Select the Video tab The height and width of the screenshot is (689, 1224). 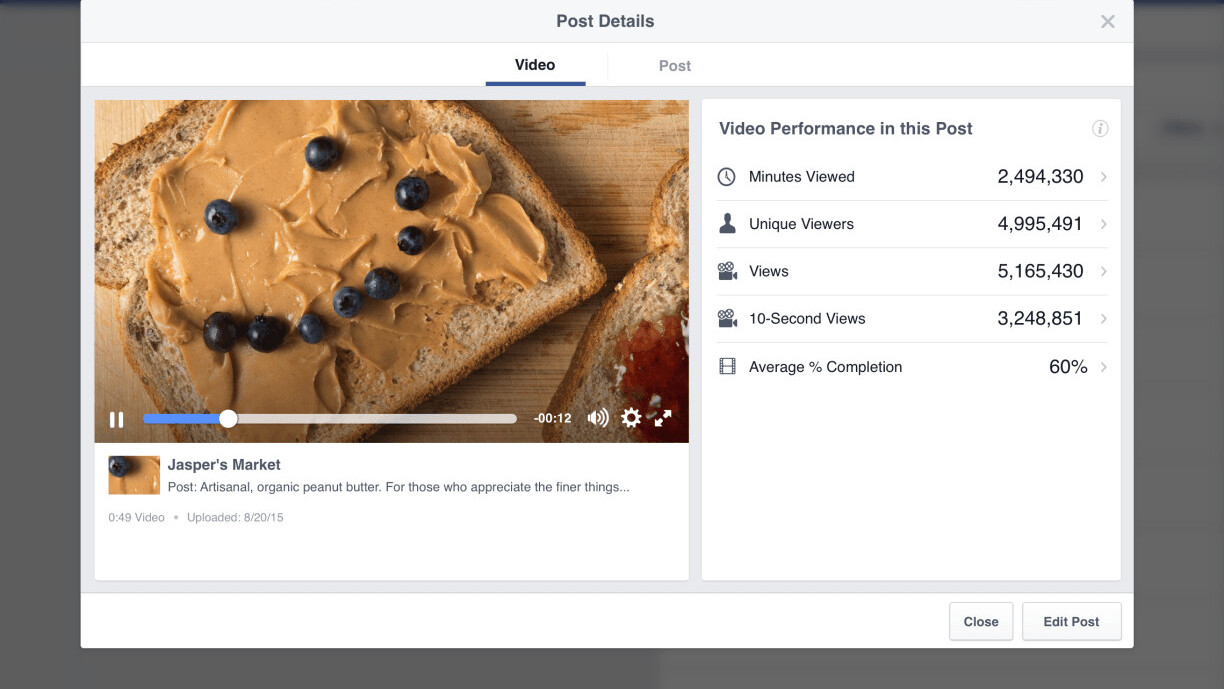click(x=535, y=65)
